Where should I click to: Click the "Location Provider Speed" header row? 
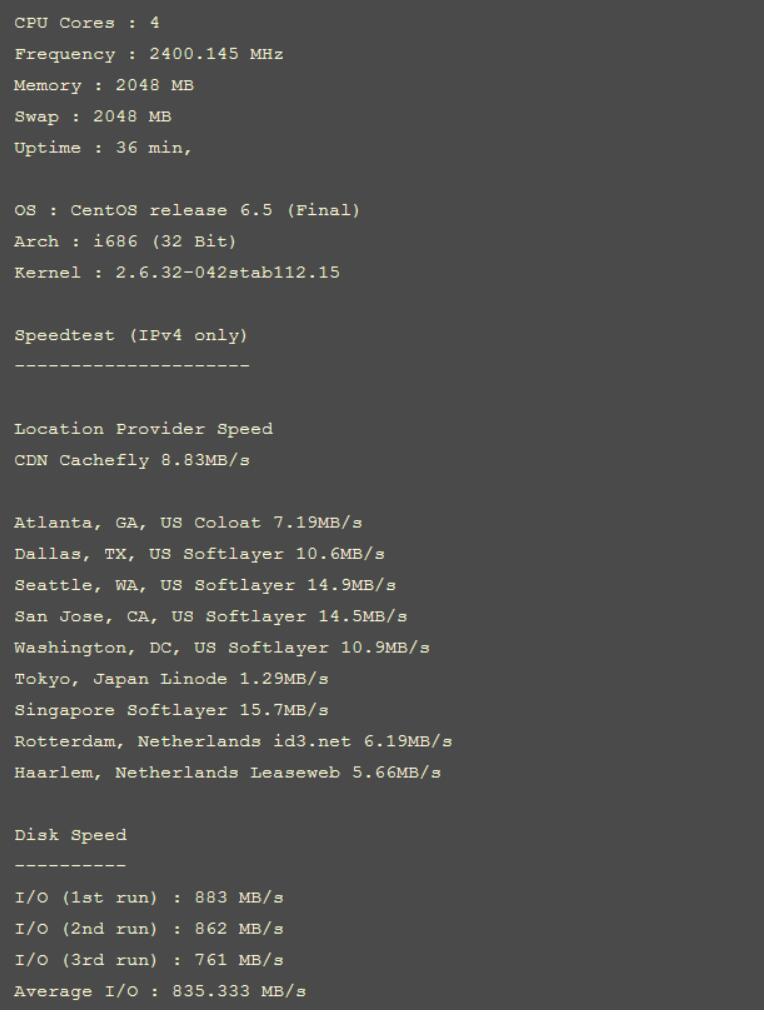[x=143, y=429]
